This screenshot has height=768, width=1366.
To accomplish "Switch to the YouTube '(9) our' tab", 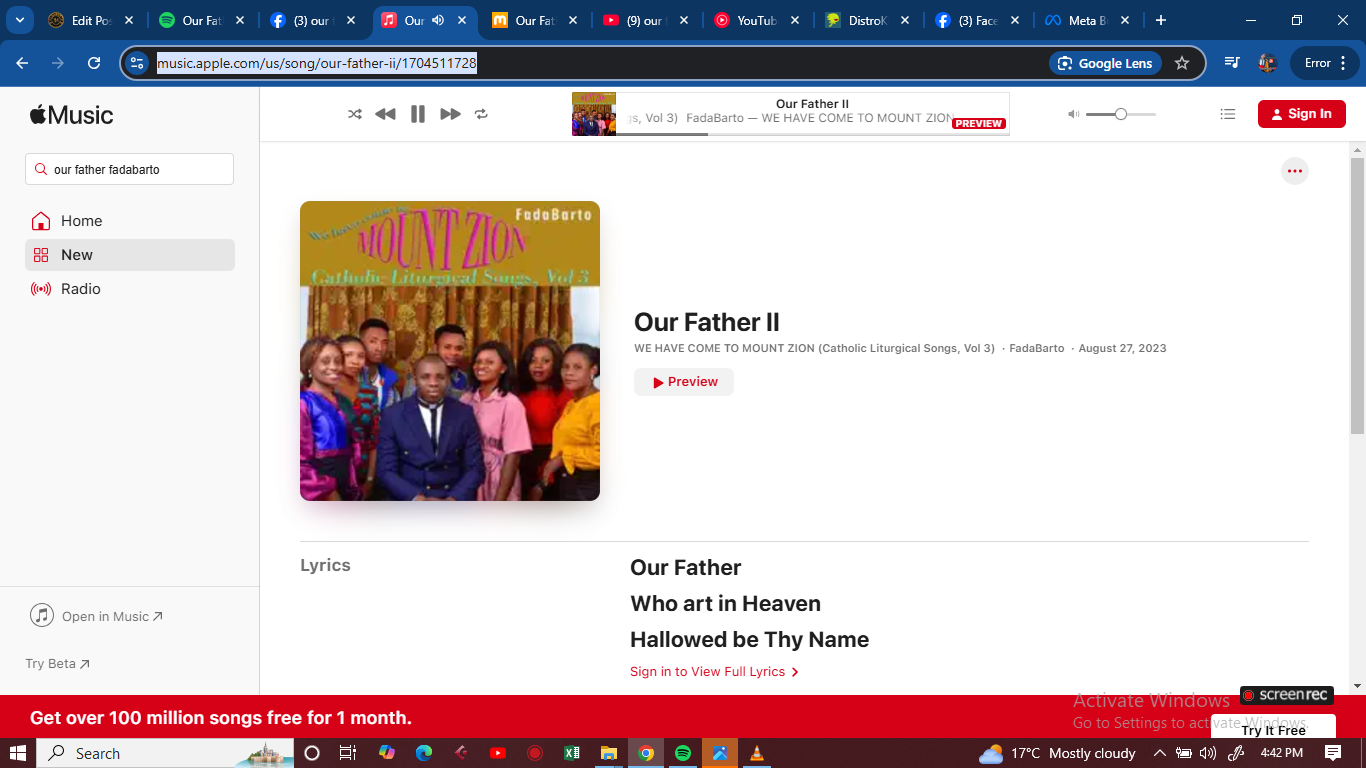I will [x=645, y=20].
